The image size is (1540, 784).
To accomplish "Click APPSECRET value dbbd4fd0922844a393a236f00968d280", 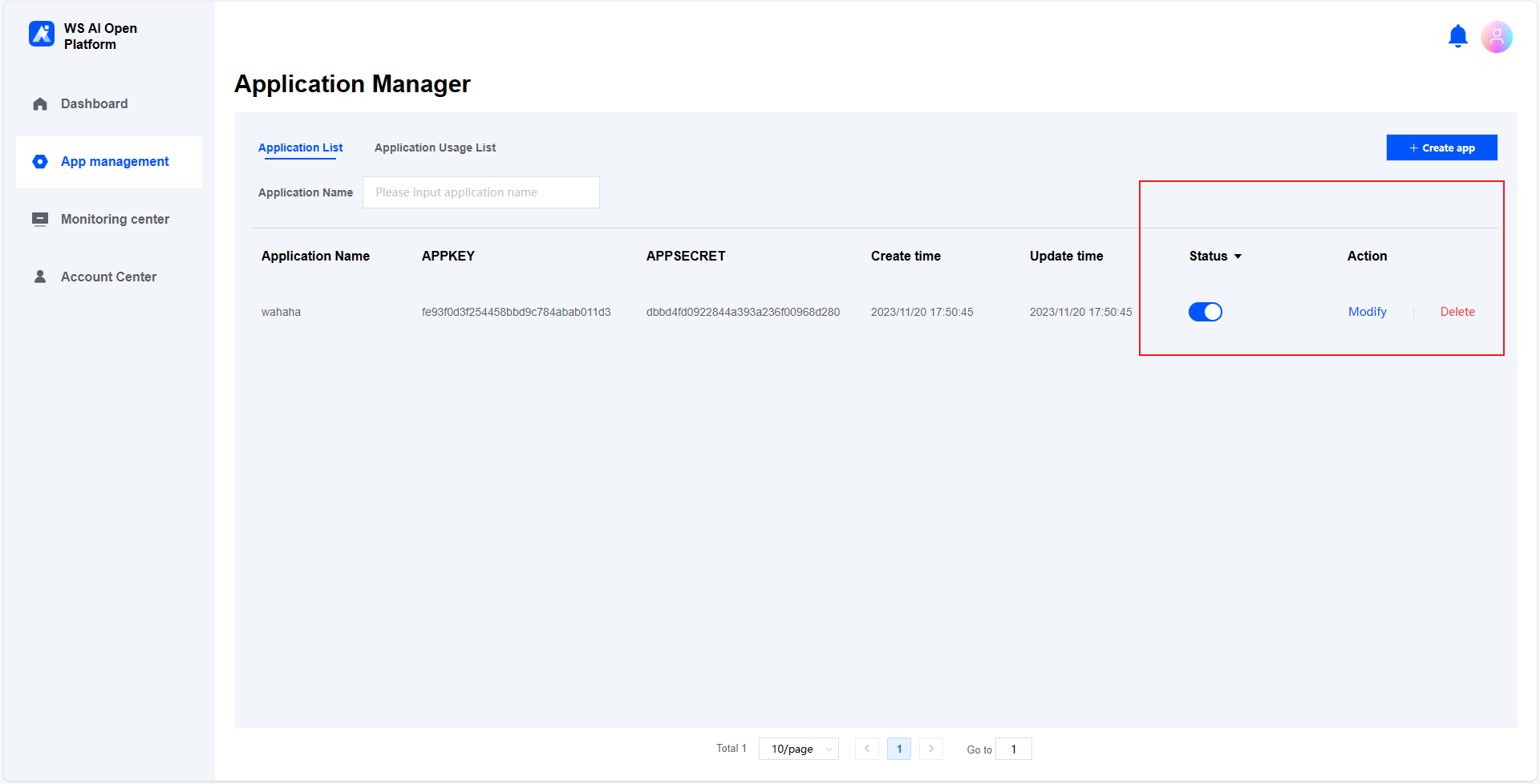I will pyautogui.click(x=743, y=312).
